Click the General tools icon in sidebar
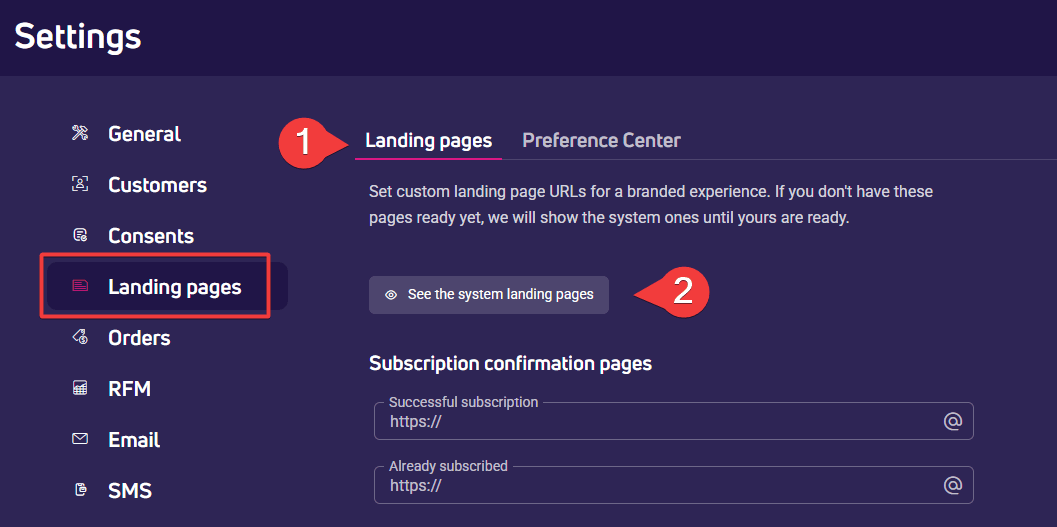The image size is (1057, 527). pos(80,133)
